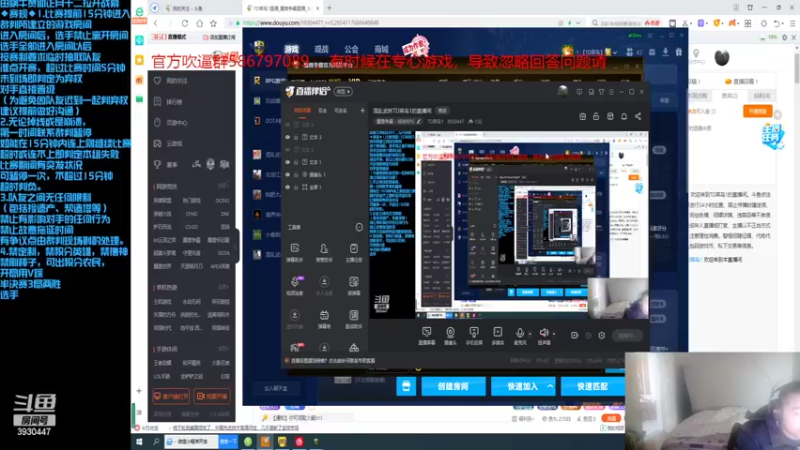This screenshot has height=450, width=800.
Task: Click the unlock padlock icon in room toolbar
Action: coord(596,116)
